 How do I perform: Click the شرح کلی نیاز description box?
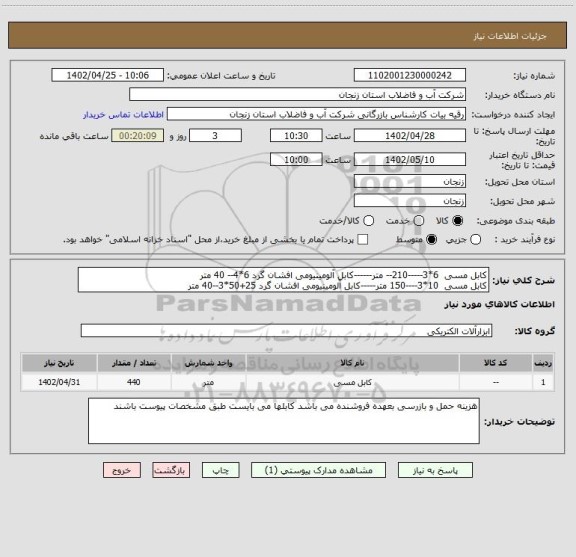pos(284,280)
